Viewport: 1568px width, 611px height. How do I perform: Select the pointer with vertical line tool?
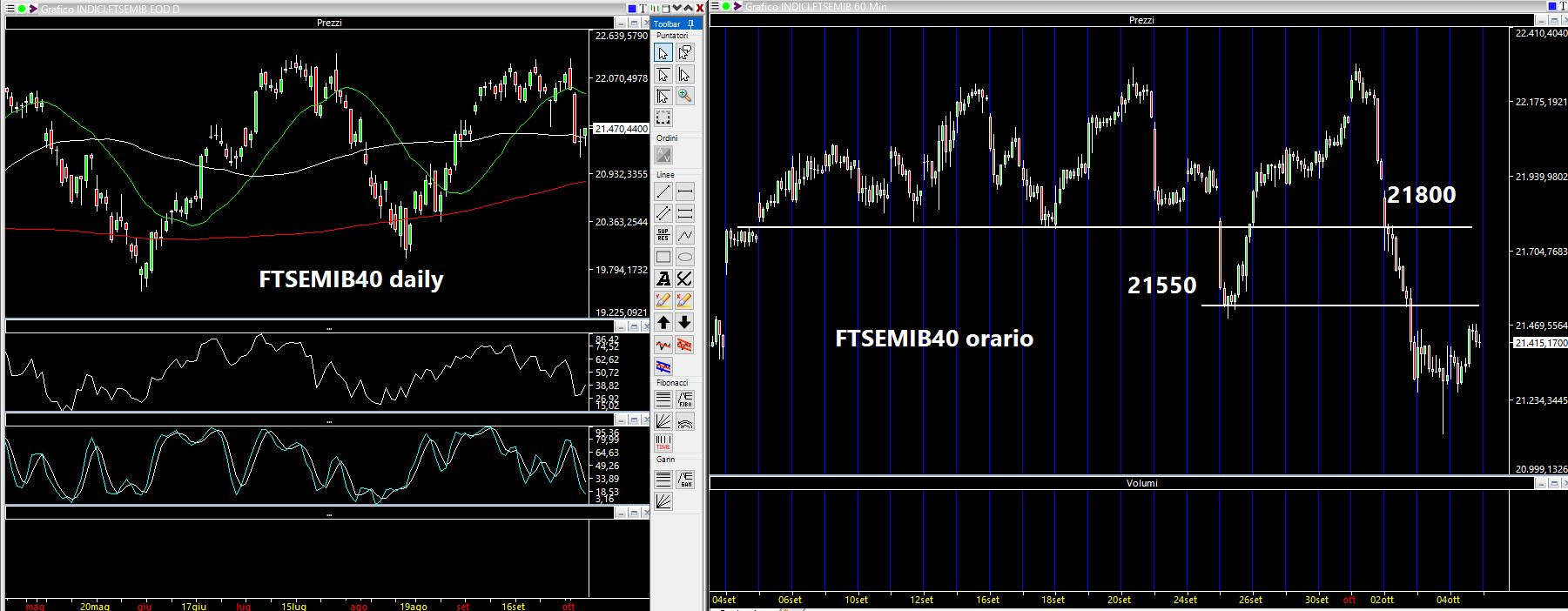(685, 75)
